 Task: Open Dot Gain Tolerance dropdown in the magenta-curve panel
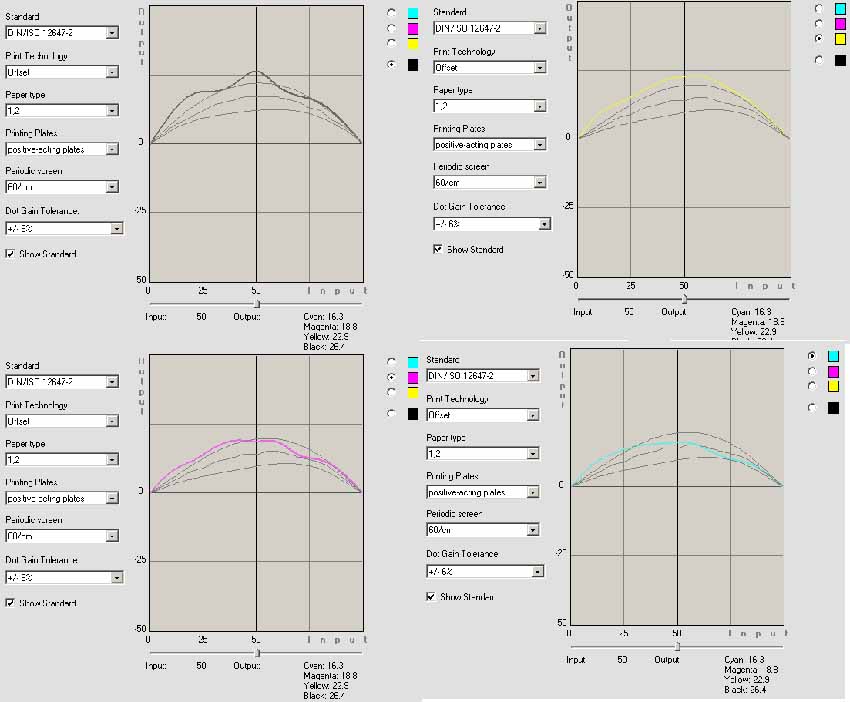[117, 578]
